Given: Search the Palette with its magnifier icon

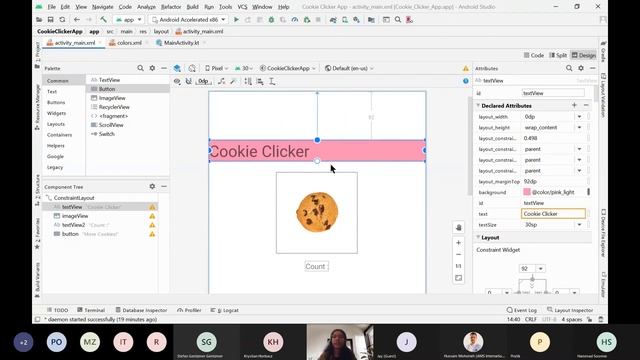Looking at the screenshot, I should pyautogui.click(x=140, y=68).
